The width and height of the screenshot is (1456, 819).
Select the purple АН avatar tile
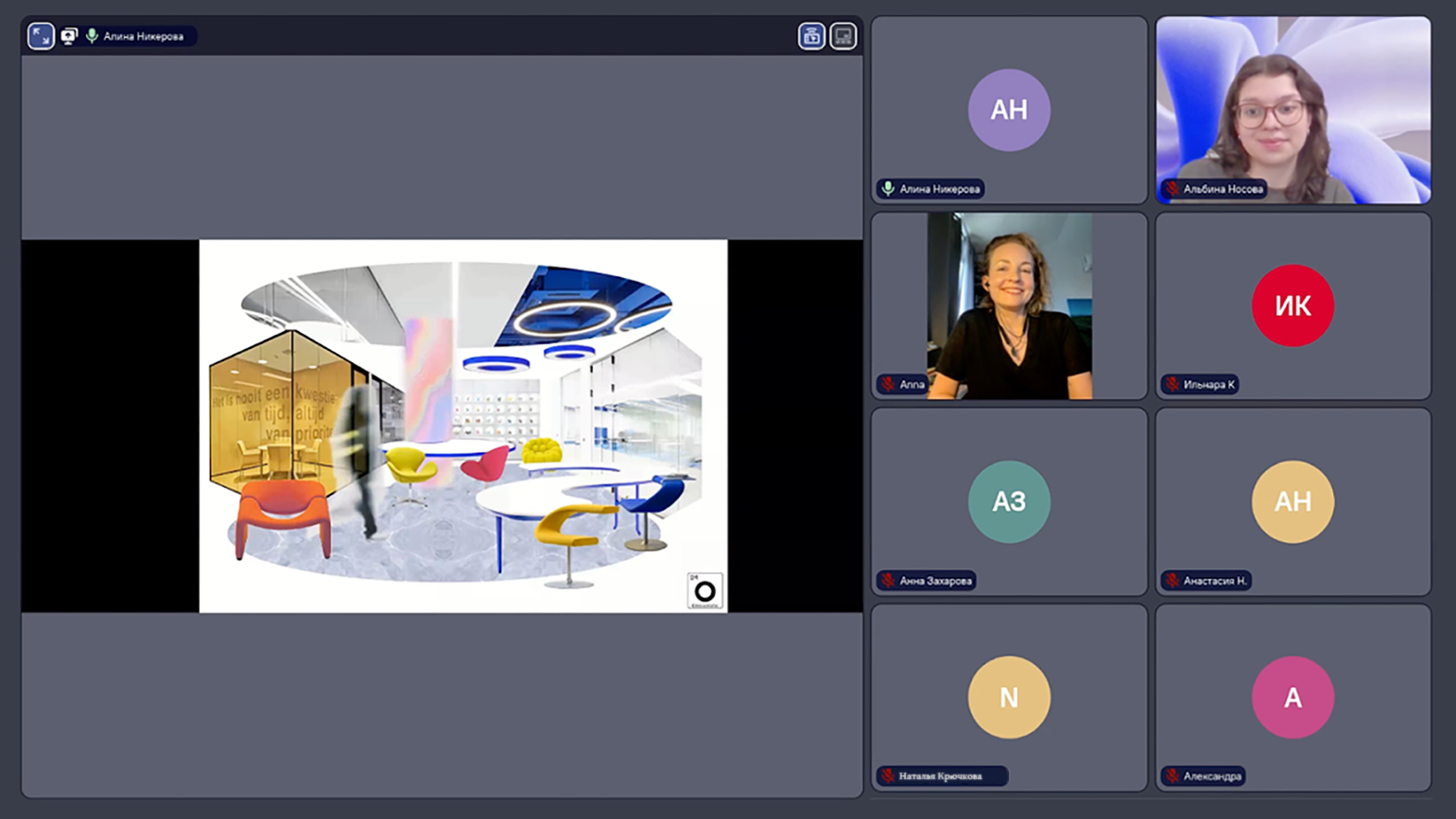(x=1009, y=110)
